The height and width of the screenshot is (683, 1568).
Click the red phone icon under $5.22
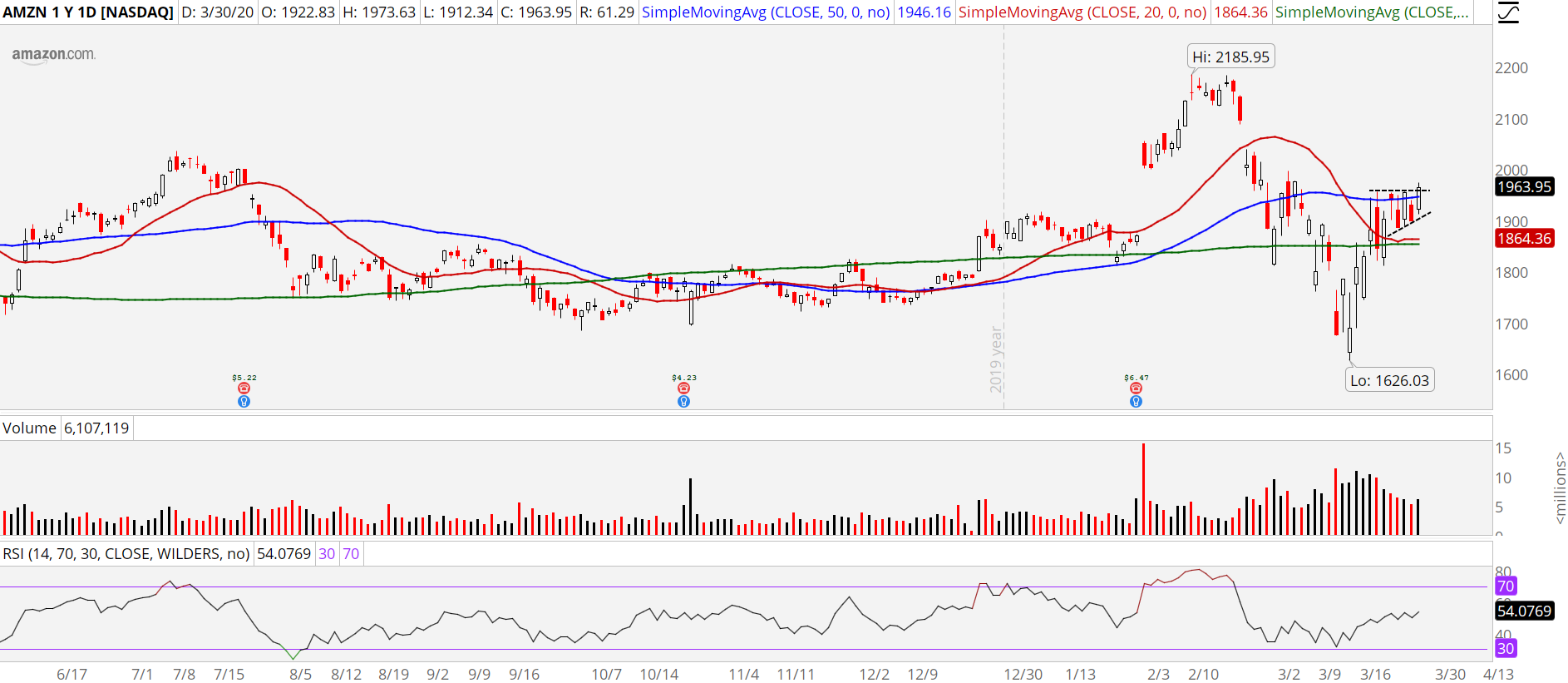(x=244, y=389)
